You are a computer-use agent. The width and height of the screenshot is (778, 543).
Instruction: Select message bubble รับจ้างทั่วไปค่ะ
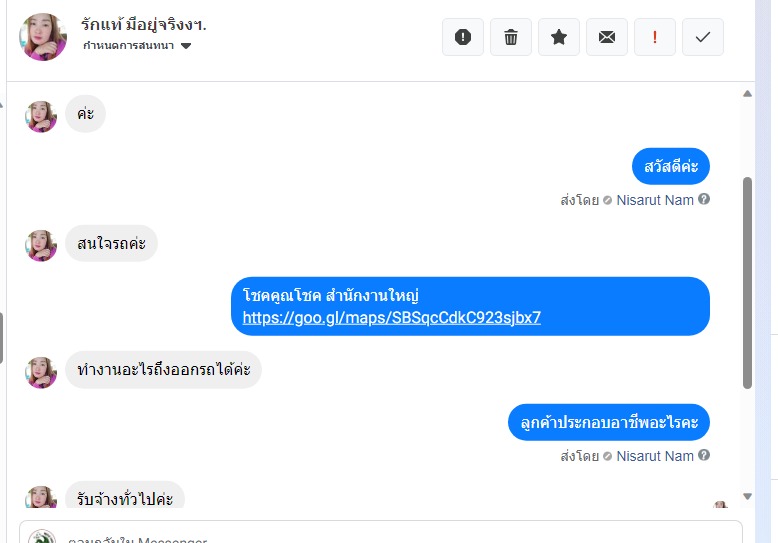point(125,496)
